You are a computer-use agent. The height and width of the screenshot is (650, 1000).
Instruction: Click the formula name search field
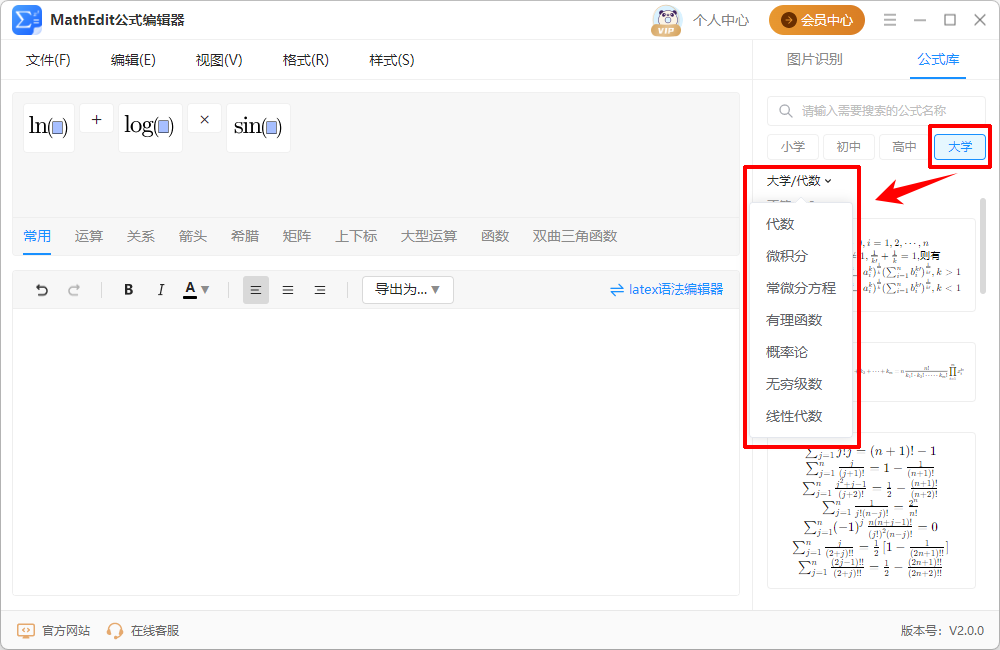(x=876, y=111)
